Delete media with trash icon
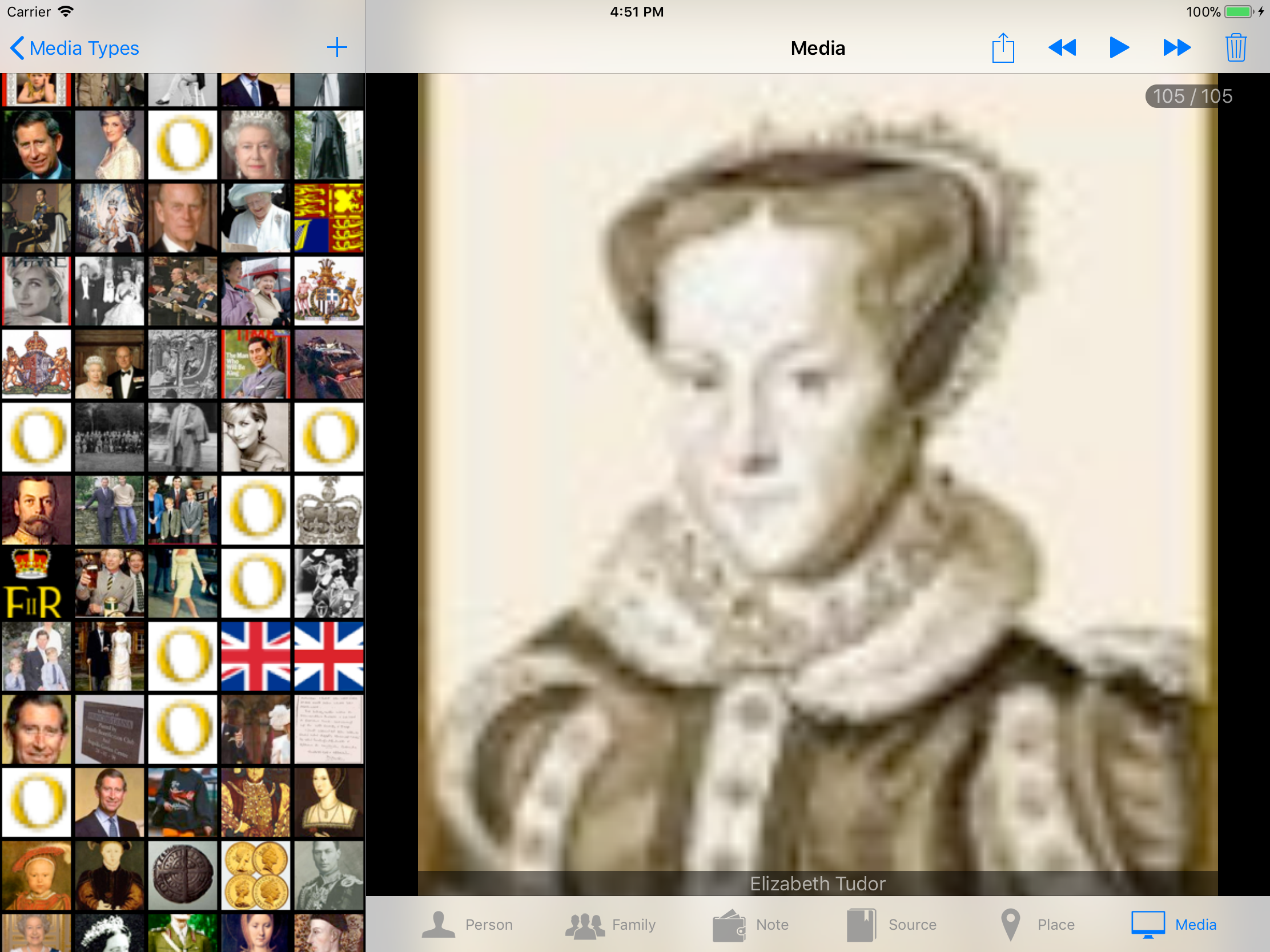 click(1235, 47)
